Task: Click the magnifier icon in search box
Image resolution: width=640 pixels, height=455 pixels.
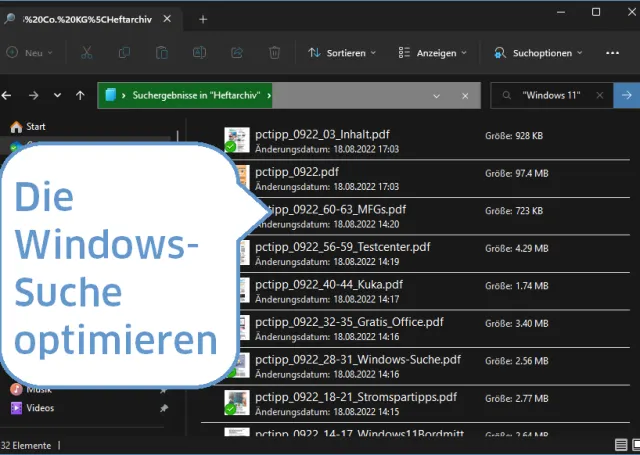Action: (x=507, y=95)
